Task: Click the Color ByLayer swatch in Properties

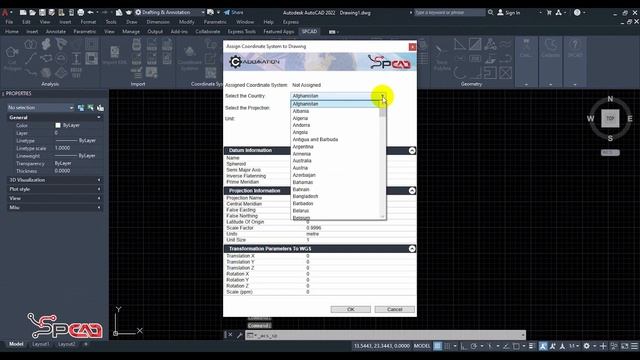Action: point(58,125)
